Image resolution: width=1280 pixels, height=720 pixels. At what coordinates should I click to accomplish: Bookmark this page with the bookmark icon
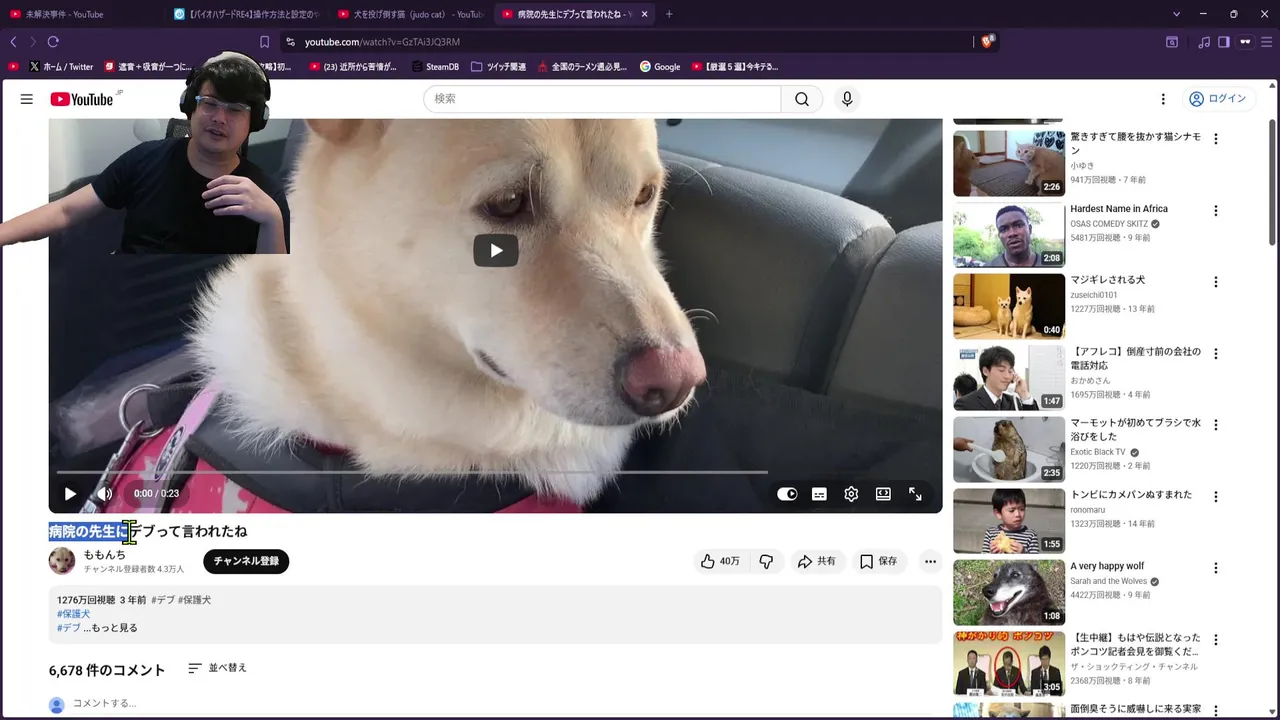264,42
